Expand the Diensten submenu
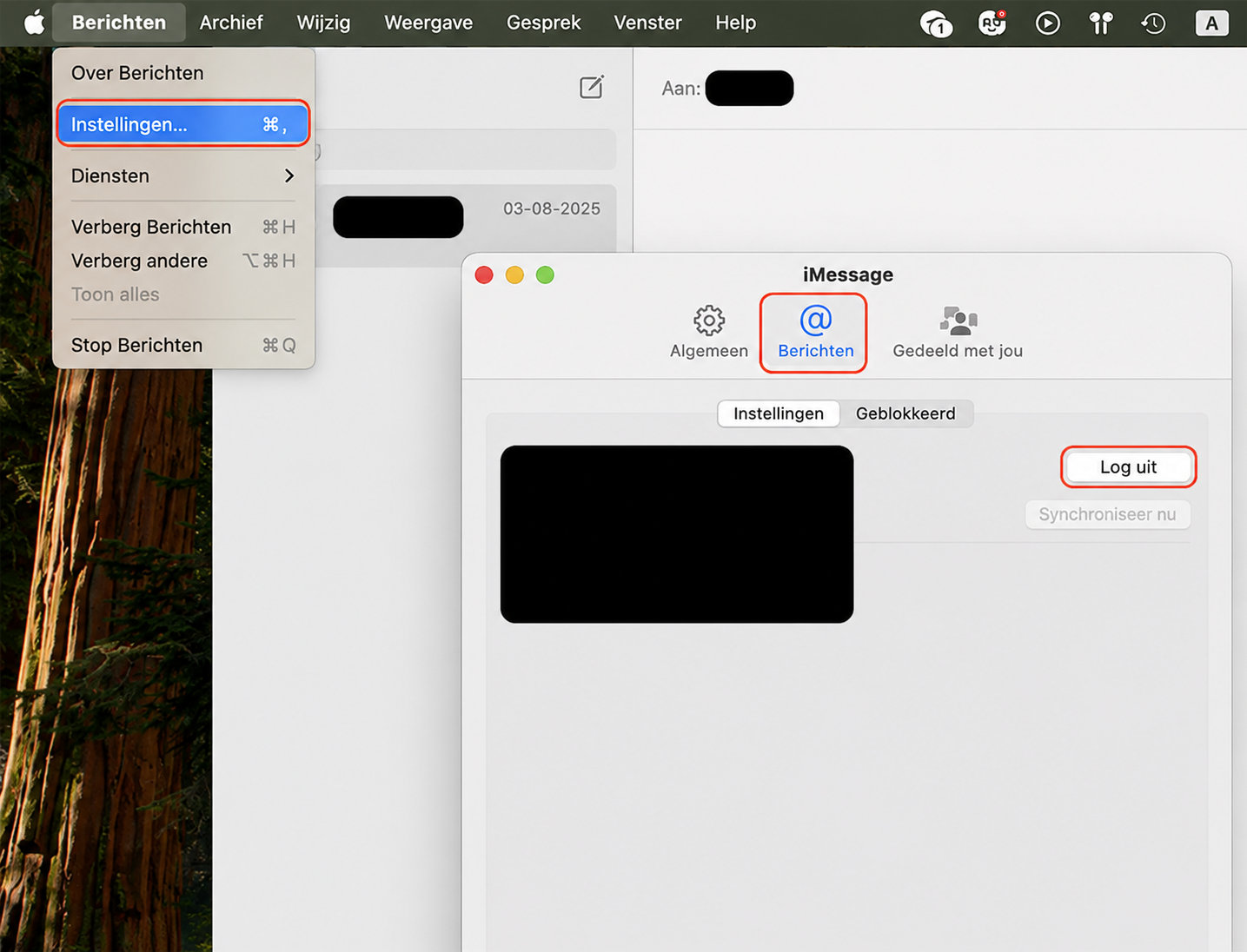This screenshot has width=1247, height=952. click(x=183, y=175)
